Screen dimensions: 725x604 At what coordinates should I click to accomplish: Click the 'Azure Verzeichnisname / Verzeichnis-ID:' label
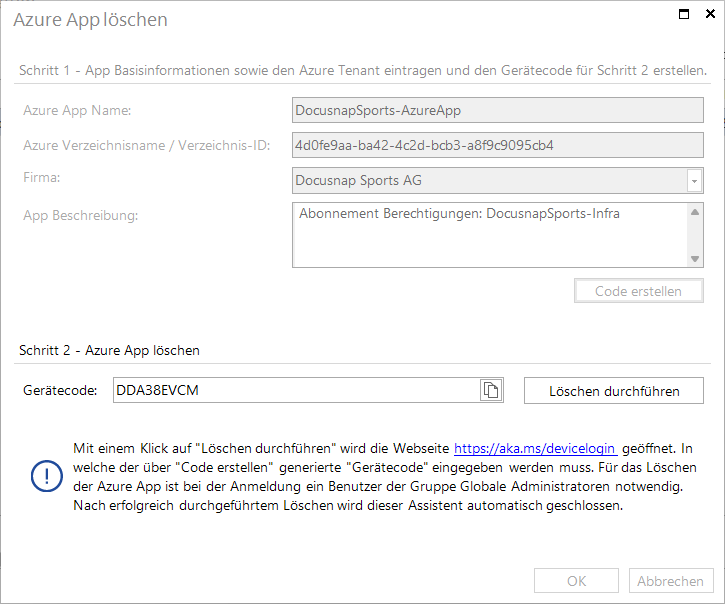tap(147, 145)
